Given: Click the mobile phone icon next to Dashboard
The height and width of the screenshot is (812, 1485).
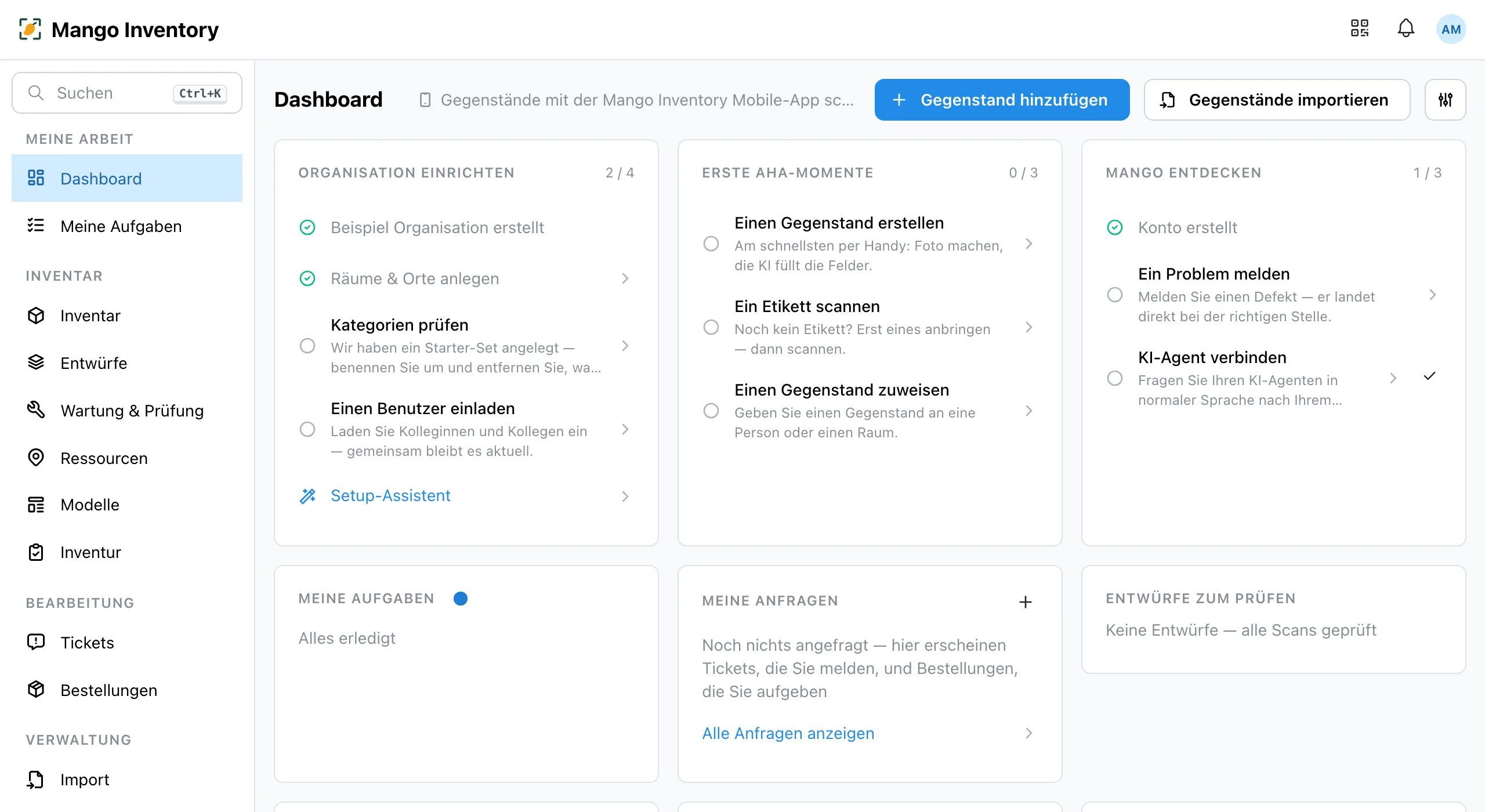Looking at the screenshot, I should point(425,100).
